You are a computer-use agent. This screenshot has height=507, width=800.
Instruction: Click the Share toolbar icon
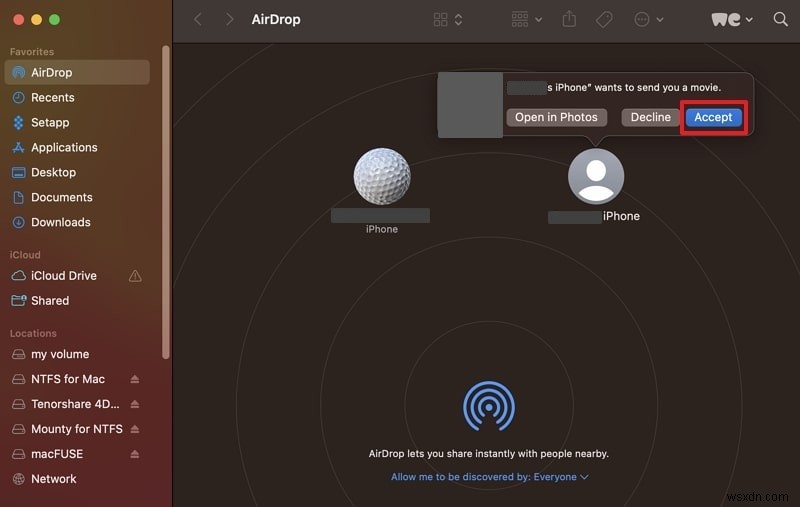coord(569,19)
